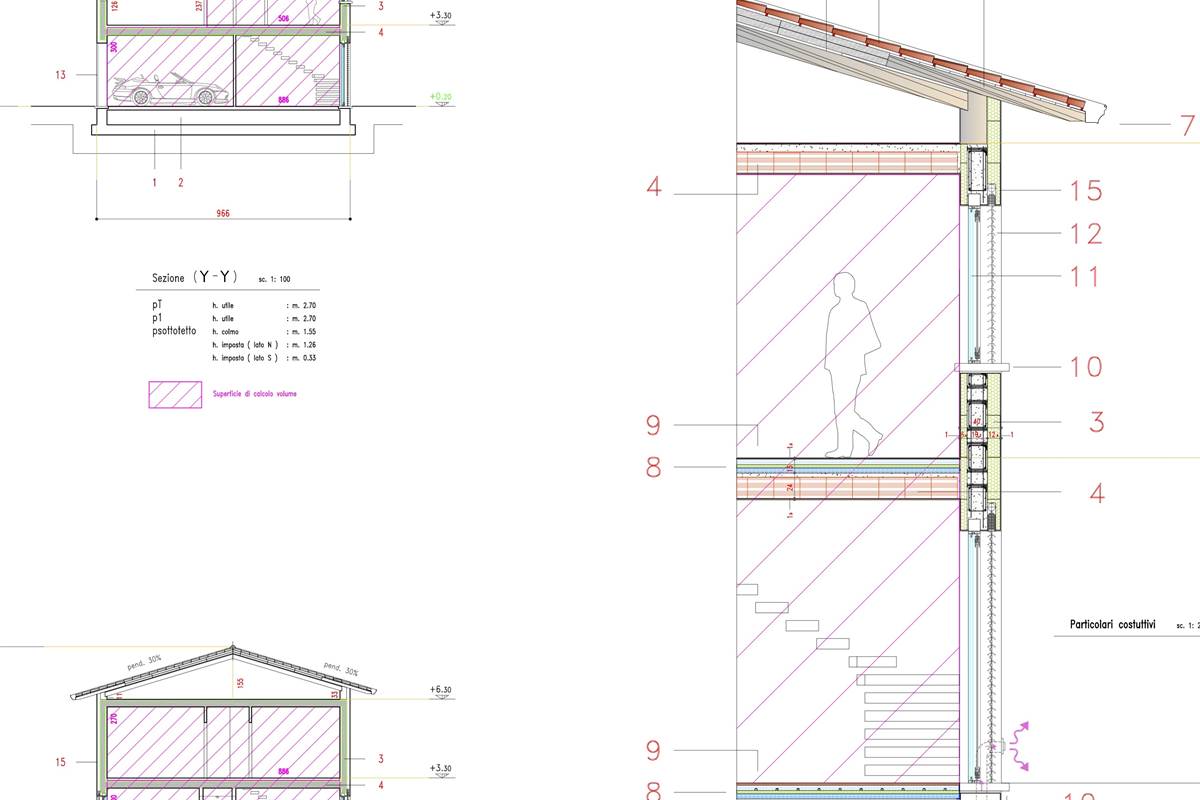Select the green +0.20 elevation marker
This screenshot has width=1200, height=800.
click(440, 97)
